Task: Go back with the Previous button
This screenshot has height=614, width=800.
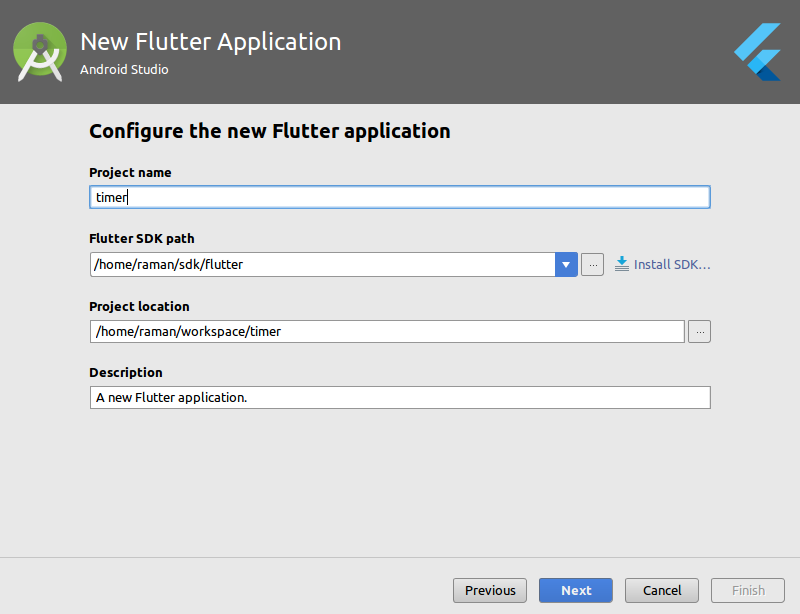Action: (490, 591)
